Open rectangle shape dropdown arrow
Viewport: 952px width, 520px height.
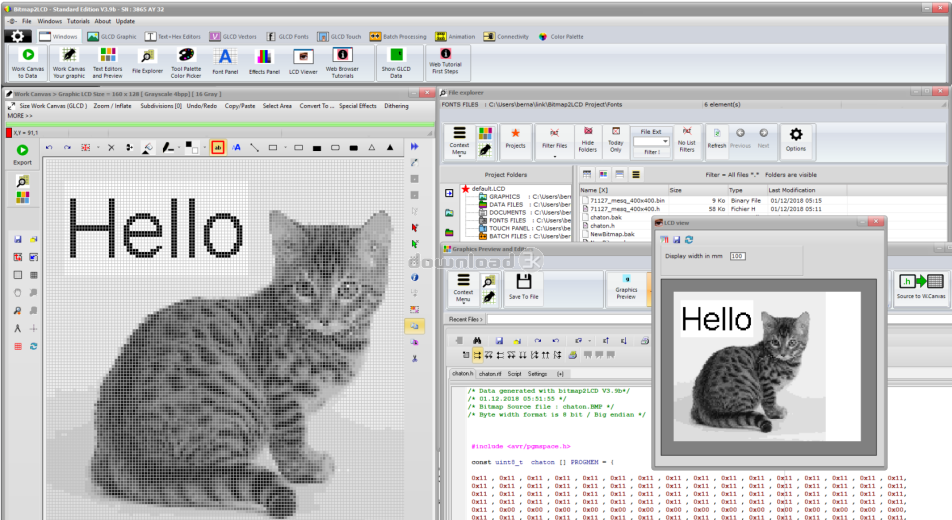285,148
